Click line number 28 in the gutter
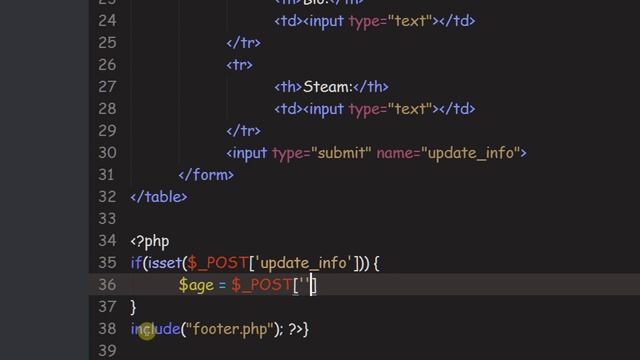The image size is (640, 360). point(107,109)
